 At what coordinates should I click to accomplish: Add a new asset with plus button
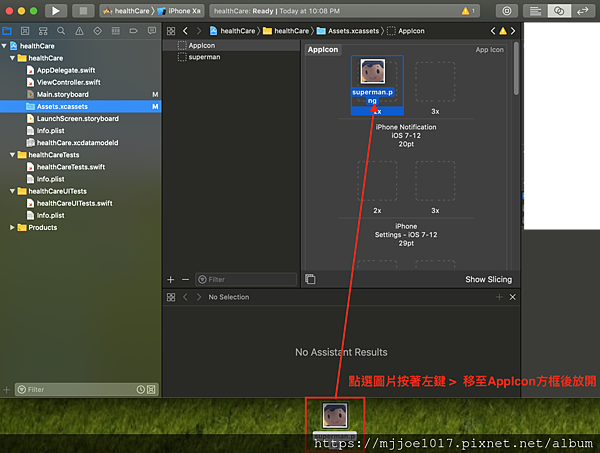point(171,280)
